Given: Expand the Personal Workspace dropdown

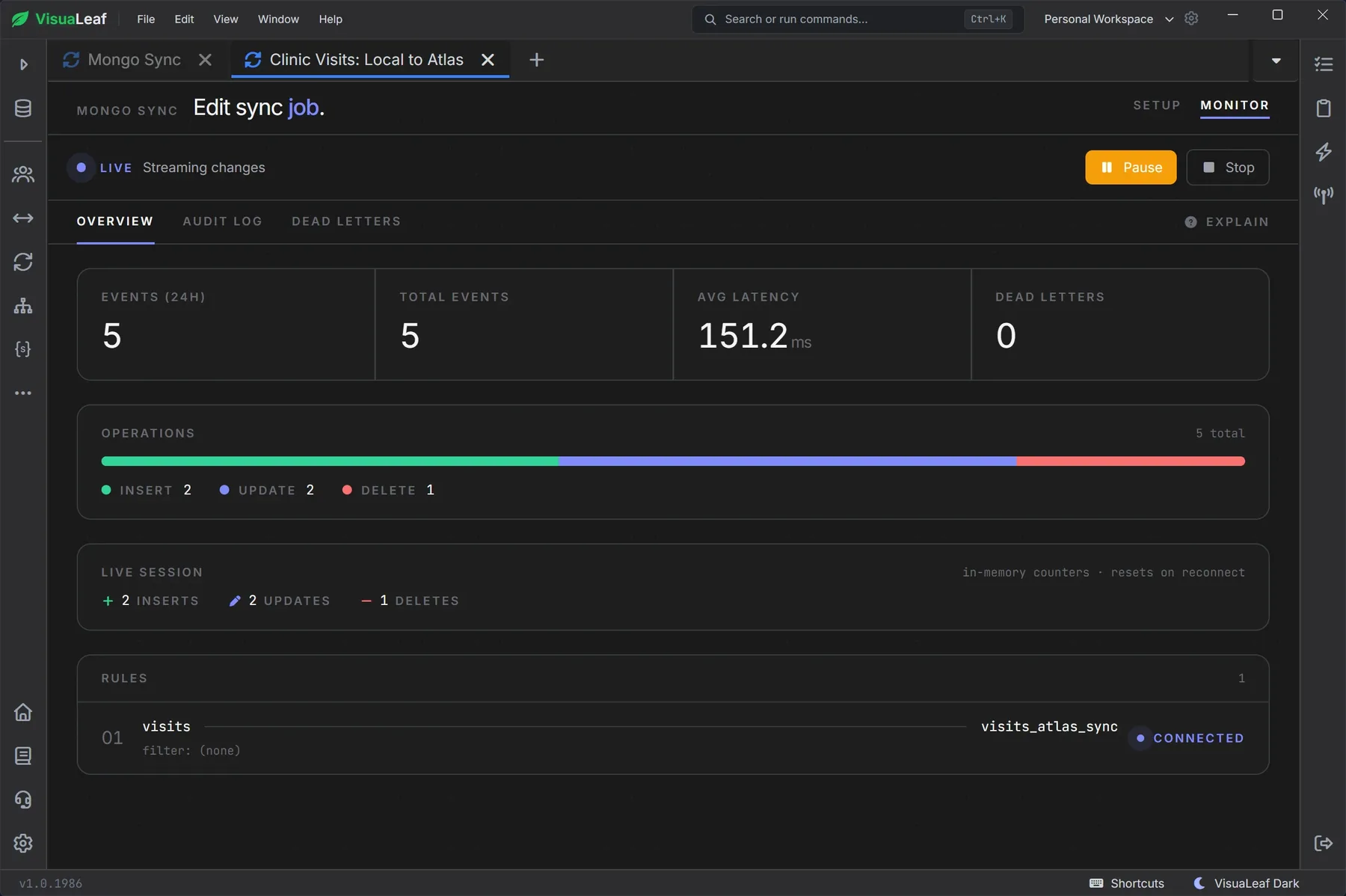Looking at the screenshot, I should pos(1109,19).
